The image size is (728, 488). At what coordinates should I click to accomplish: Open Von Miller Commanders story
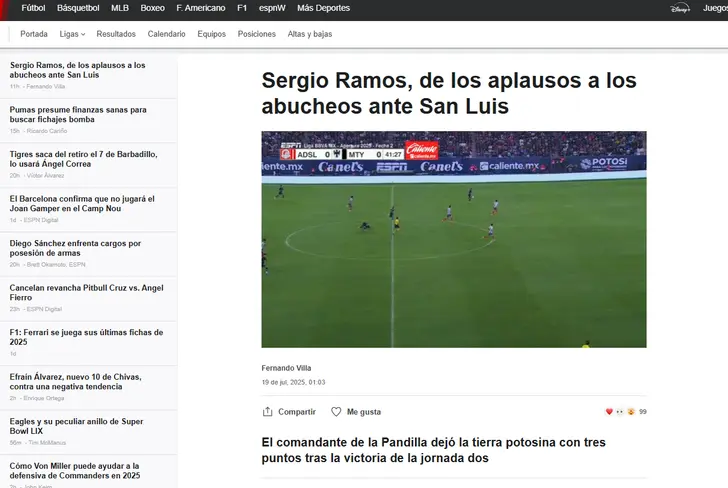pos(75,471)
